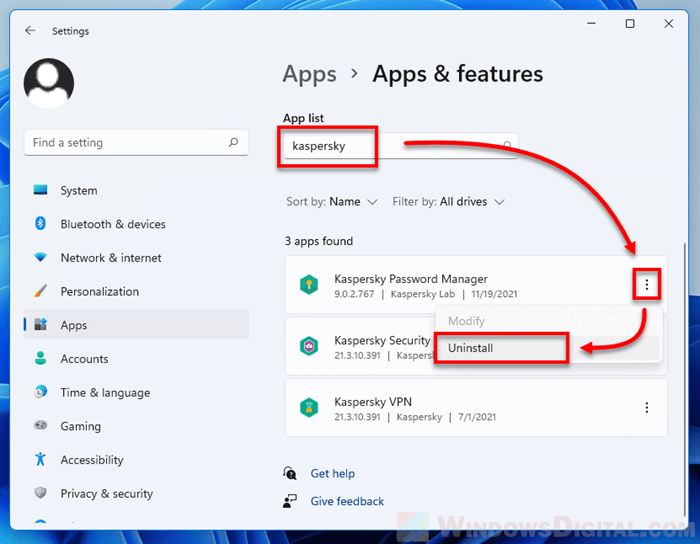
Task: Close the Settings window
Action: (x=668, y=24)
